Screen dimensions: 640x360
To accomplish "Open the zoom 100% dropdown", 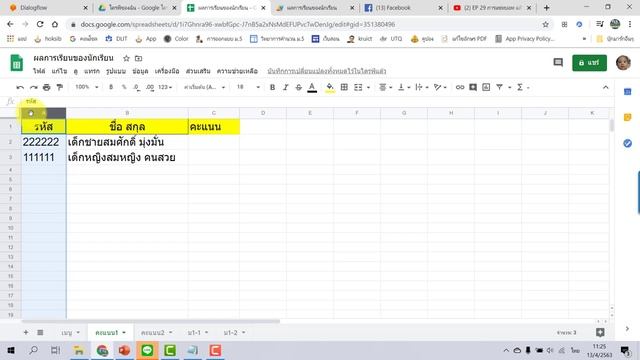I will (x=87, y=87).
